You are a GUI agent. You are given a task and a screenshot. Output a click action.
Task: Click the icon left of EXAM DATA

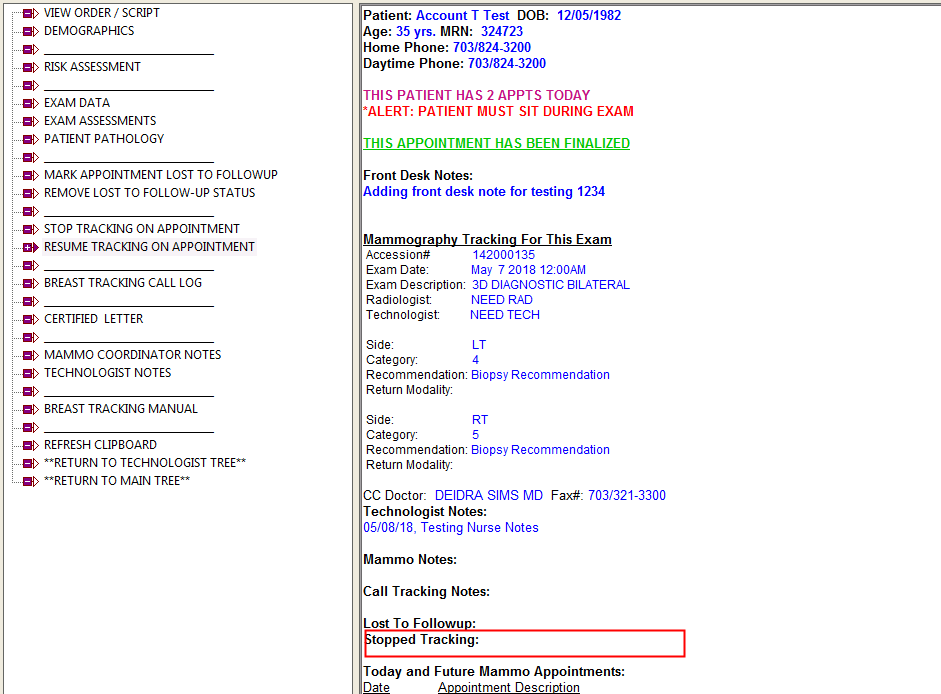coord(29,103)
